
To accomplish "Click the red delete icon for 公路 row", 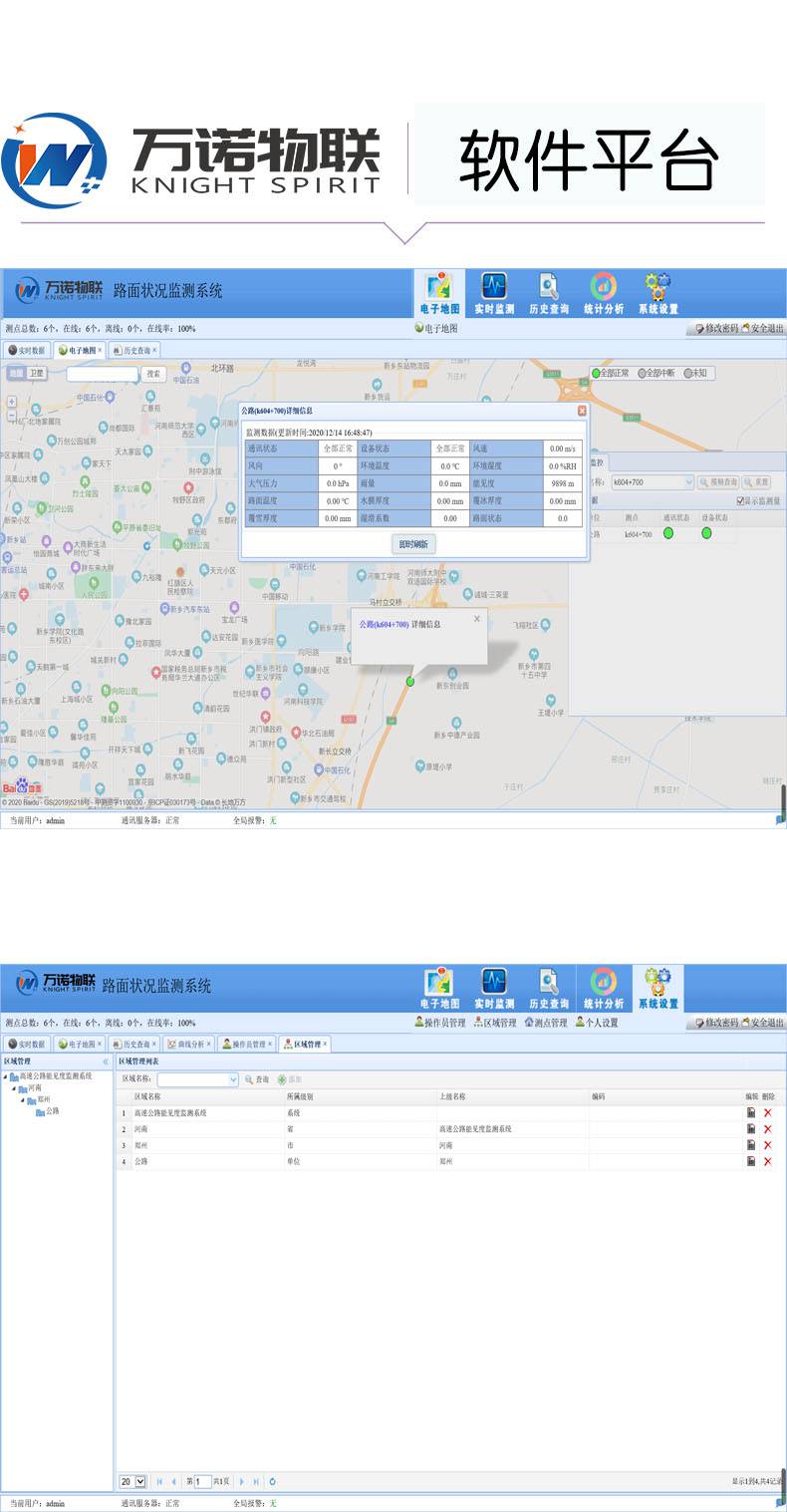I will tap(767, 1161).
